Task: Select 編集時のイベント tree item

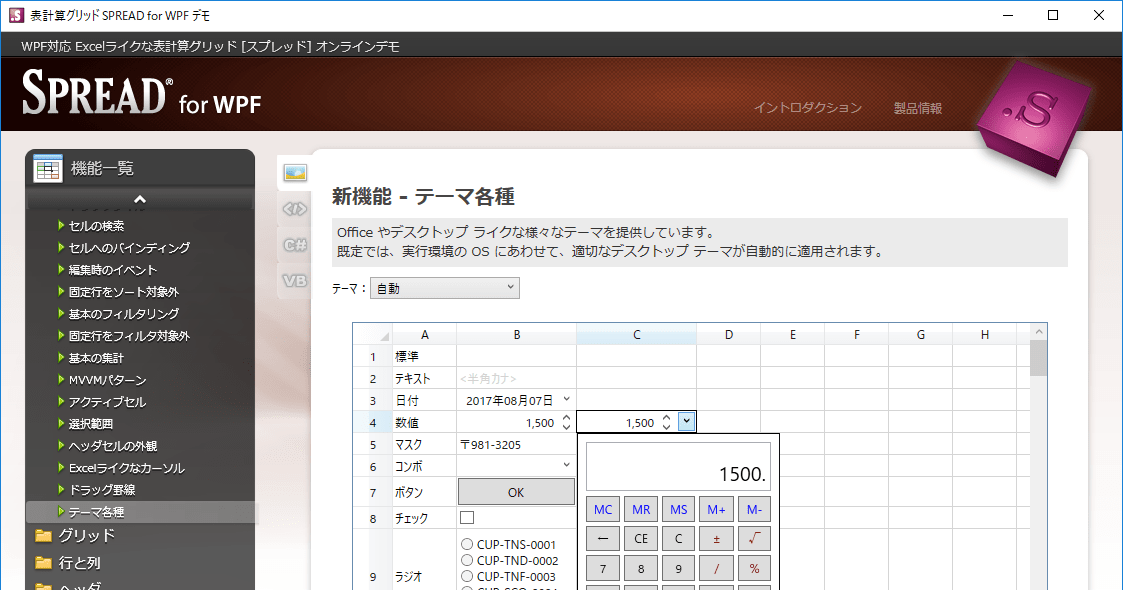Action: point(112,270)
